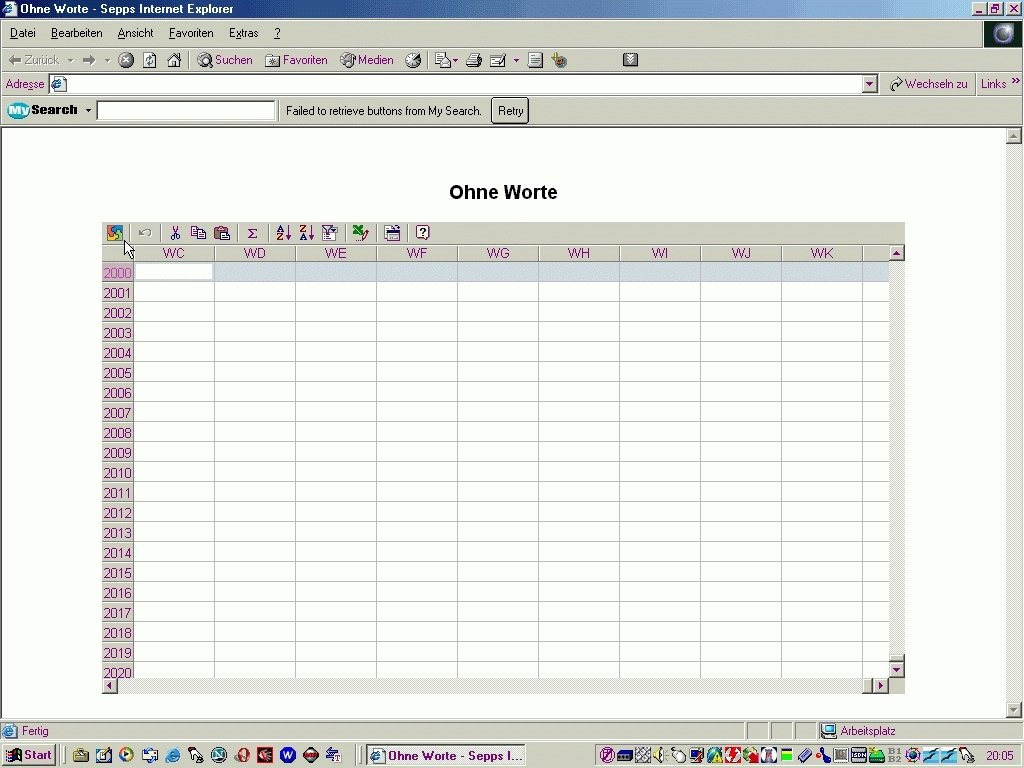The height and width of the screenshot is (768, 1024).
Task: Click the AutoSum sigma icon
Action: (253, 233)
